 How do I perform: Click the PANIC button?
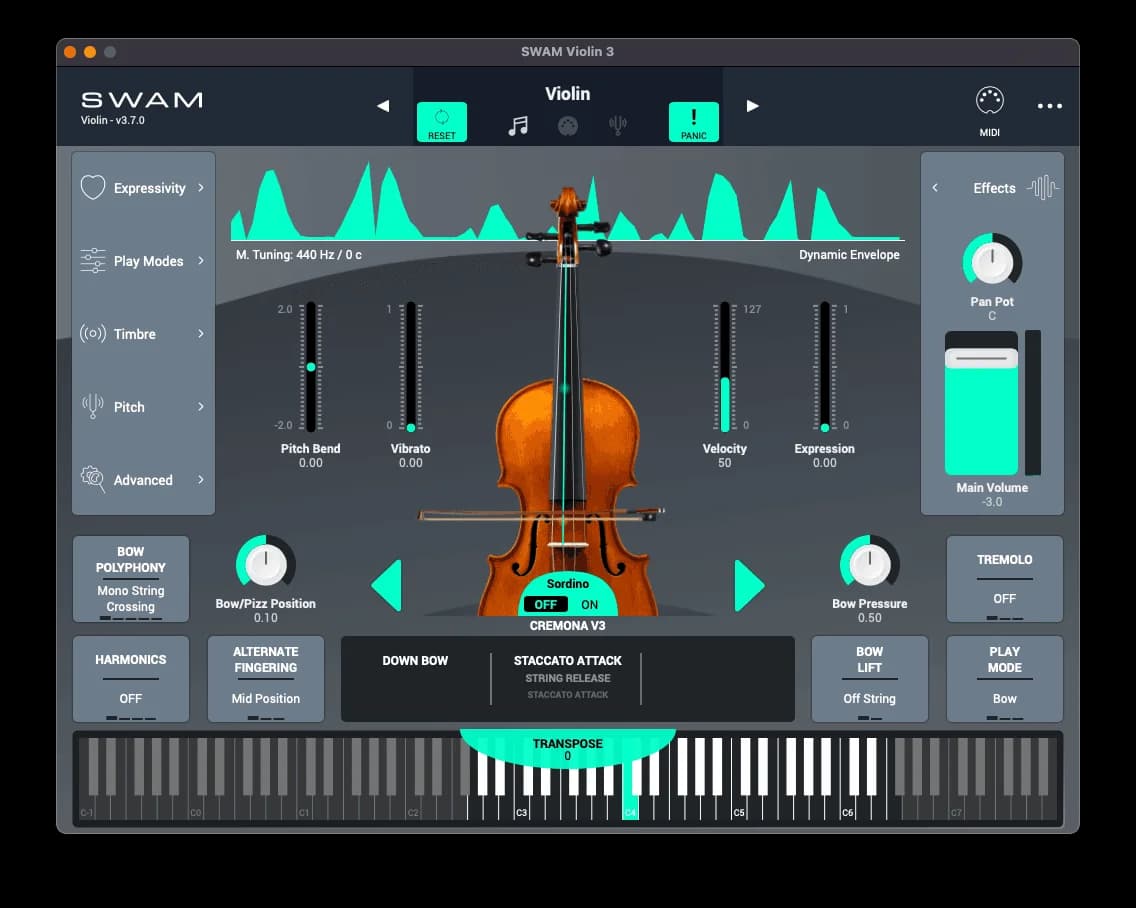pyautogui.click(x=693, y=121)
